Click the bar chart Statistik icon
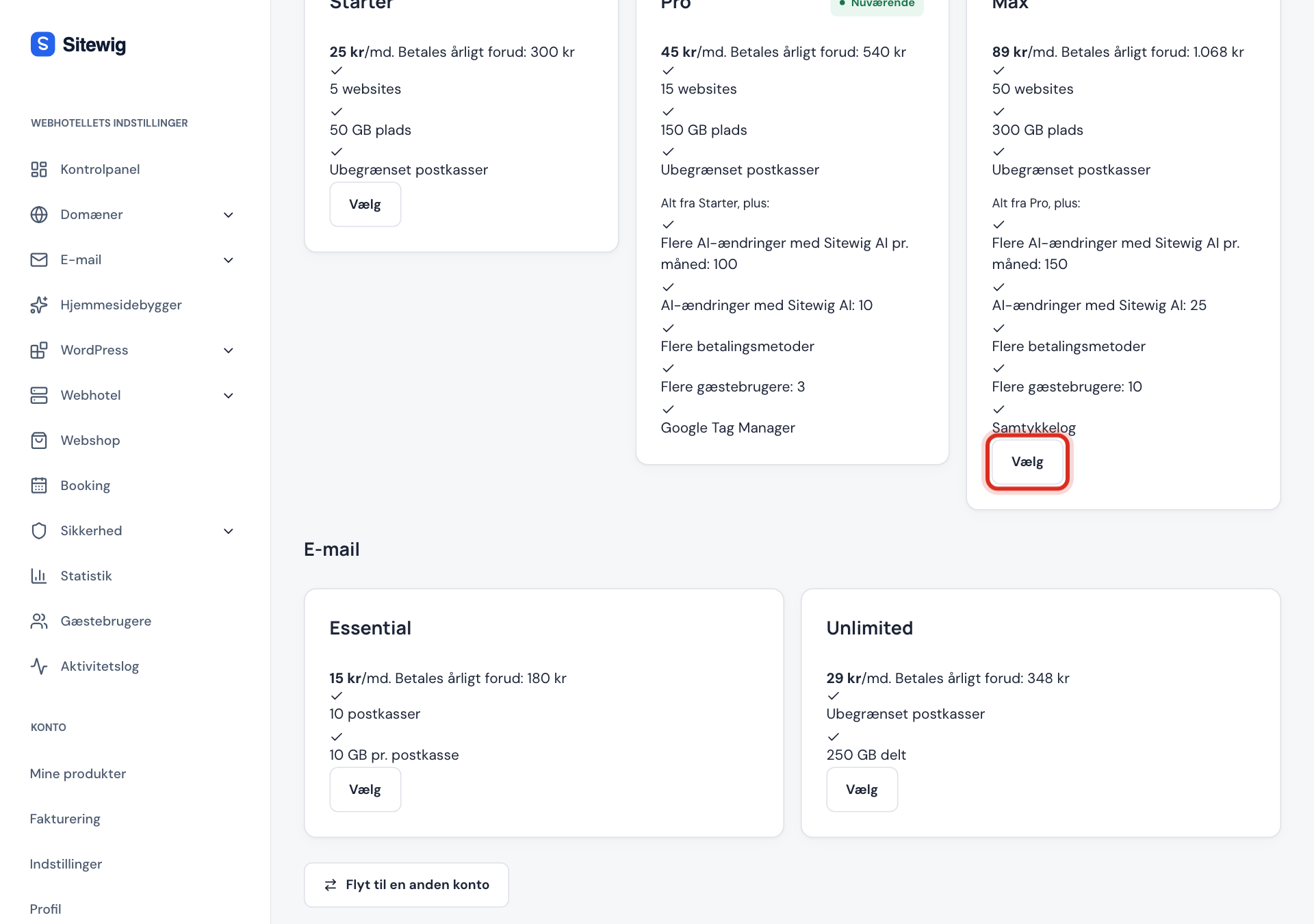The image size is (1314, 924). pos(39,576)
